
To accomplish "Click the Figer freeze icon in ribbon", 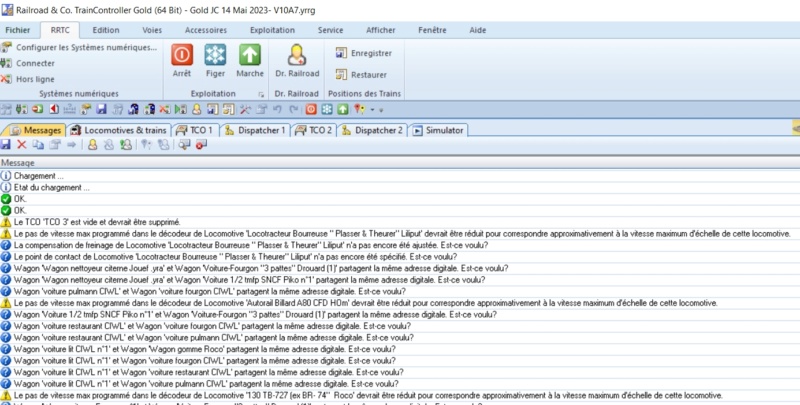I will pos(215,61).
